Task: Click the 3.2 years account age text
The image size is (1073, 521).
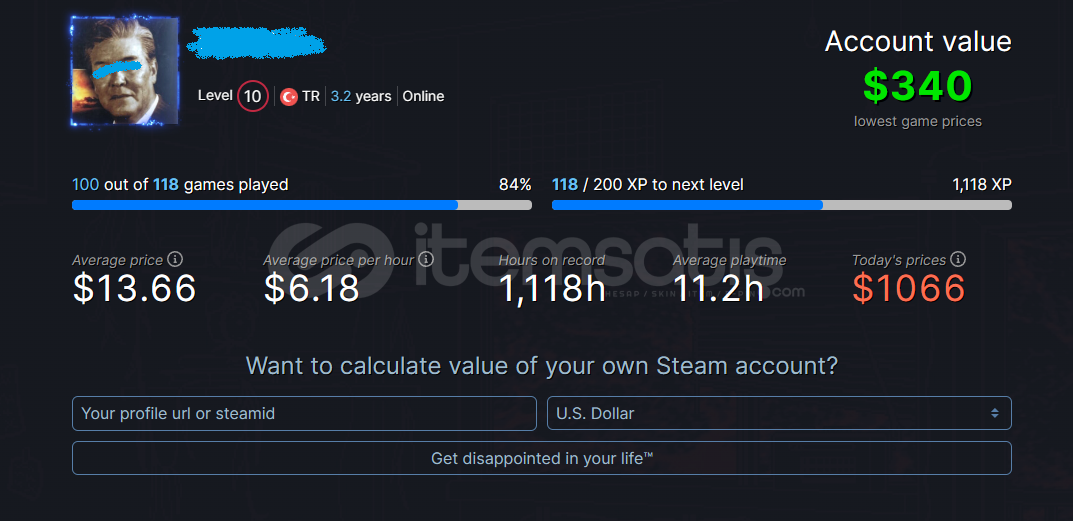Action: pos(361,97)
